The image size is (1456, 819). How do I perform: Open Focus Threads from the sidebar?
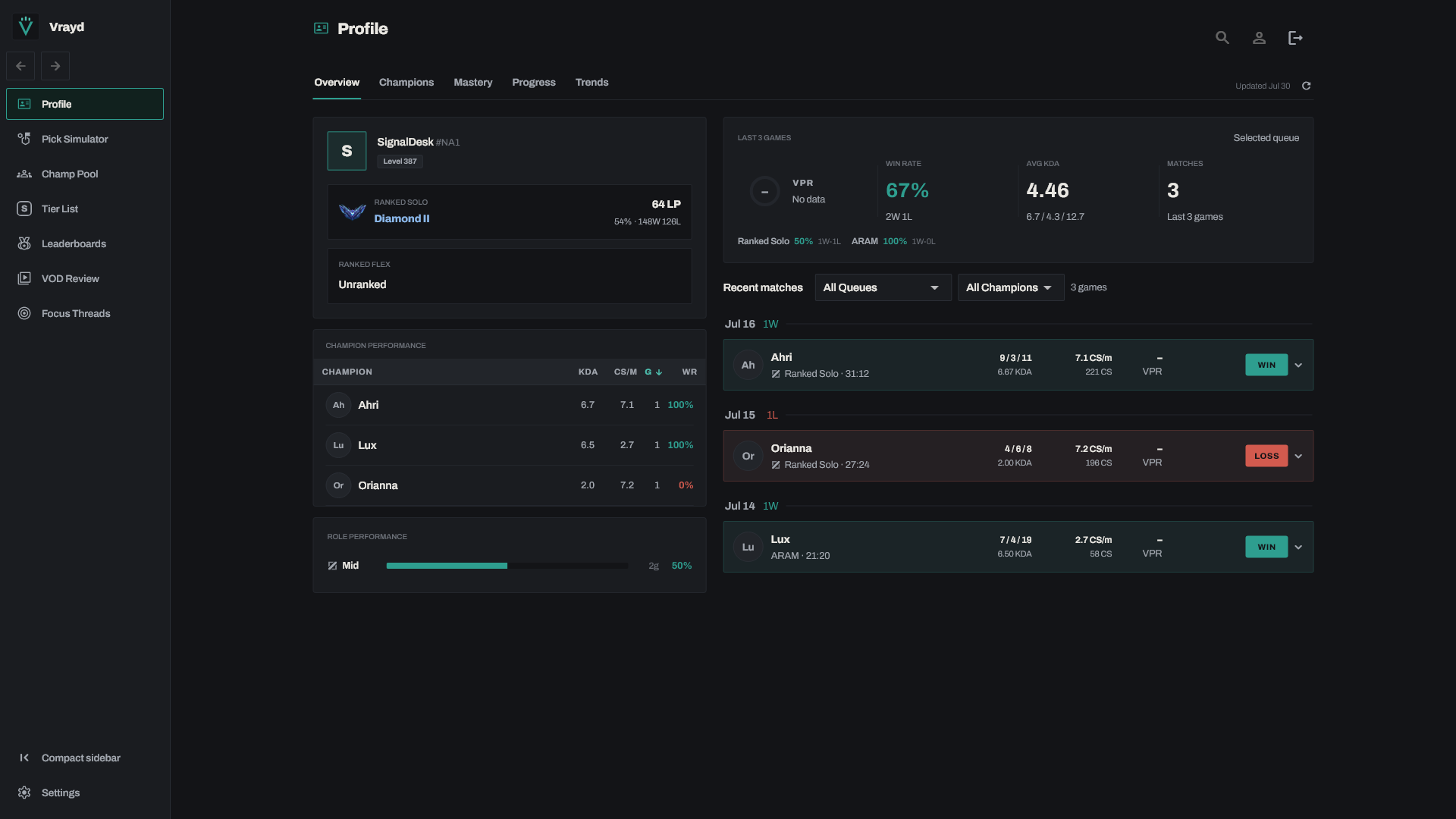(85, 313)
